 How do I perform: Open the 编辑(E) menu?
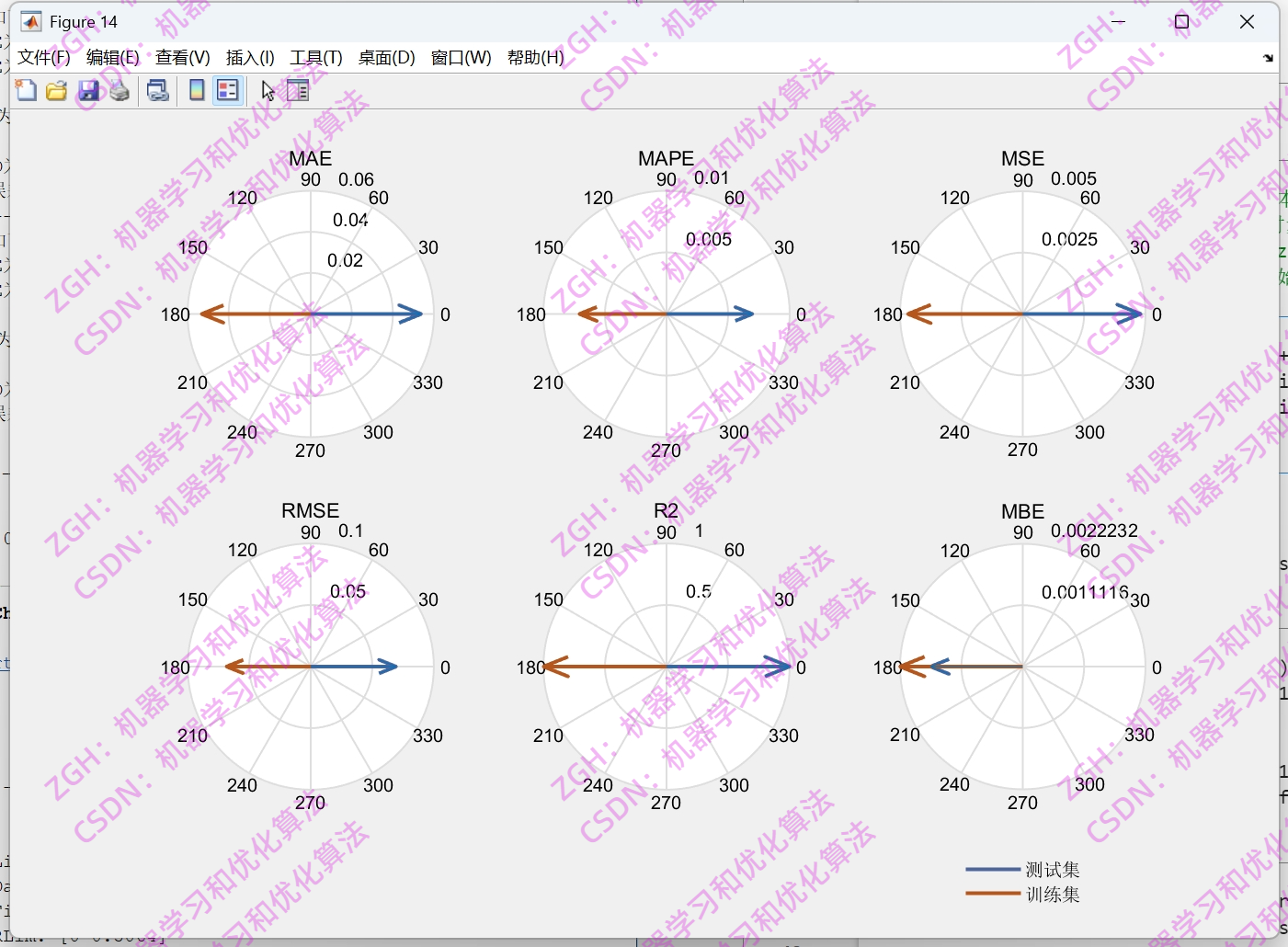point(113,58)
